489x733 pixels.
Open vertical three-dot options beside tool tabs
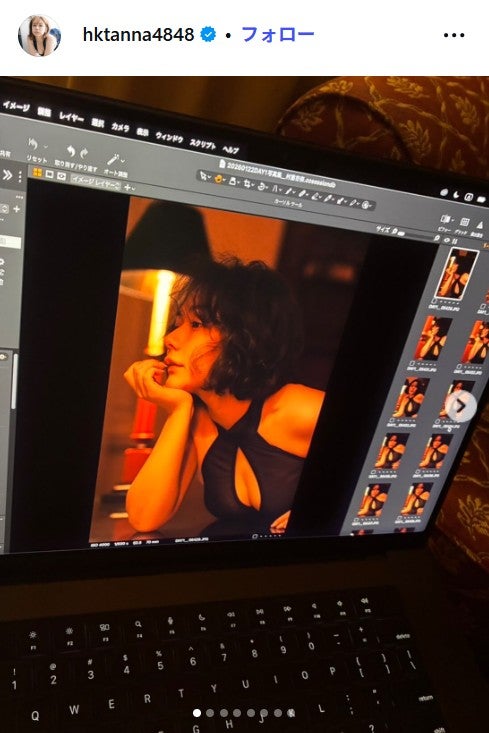click(x=20, y=177)
